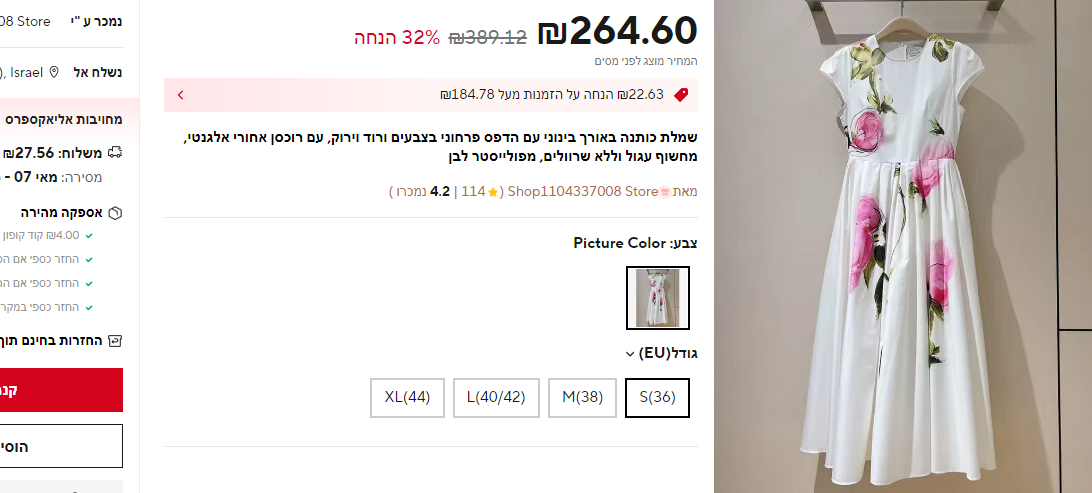
Task: Open the large floral dress product image
Action: (903, 246)
